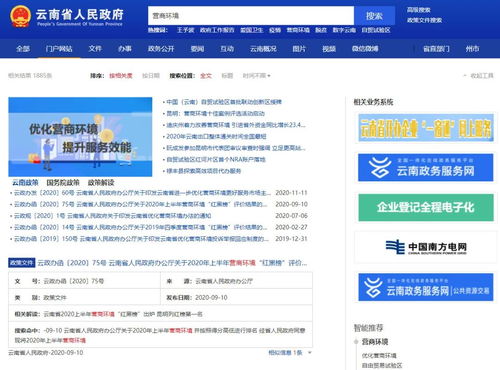Select recommended term 自由贸易试验区
The width and height of the screenshot is (500, 370).
tap(382, 366)
